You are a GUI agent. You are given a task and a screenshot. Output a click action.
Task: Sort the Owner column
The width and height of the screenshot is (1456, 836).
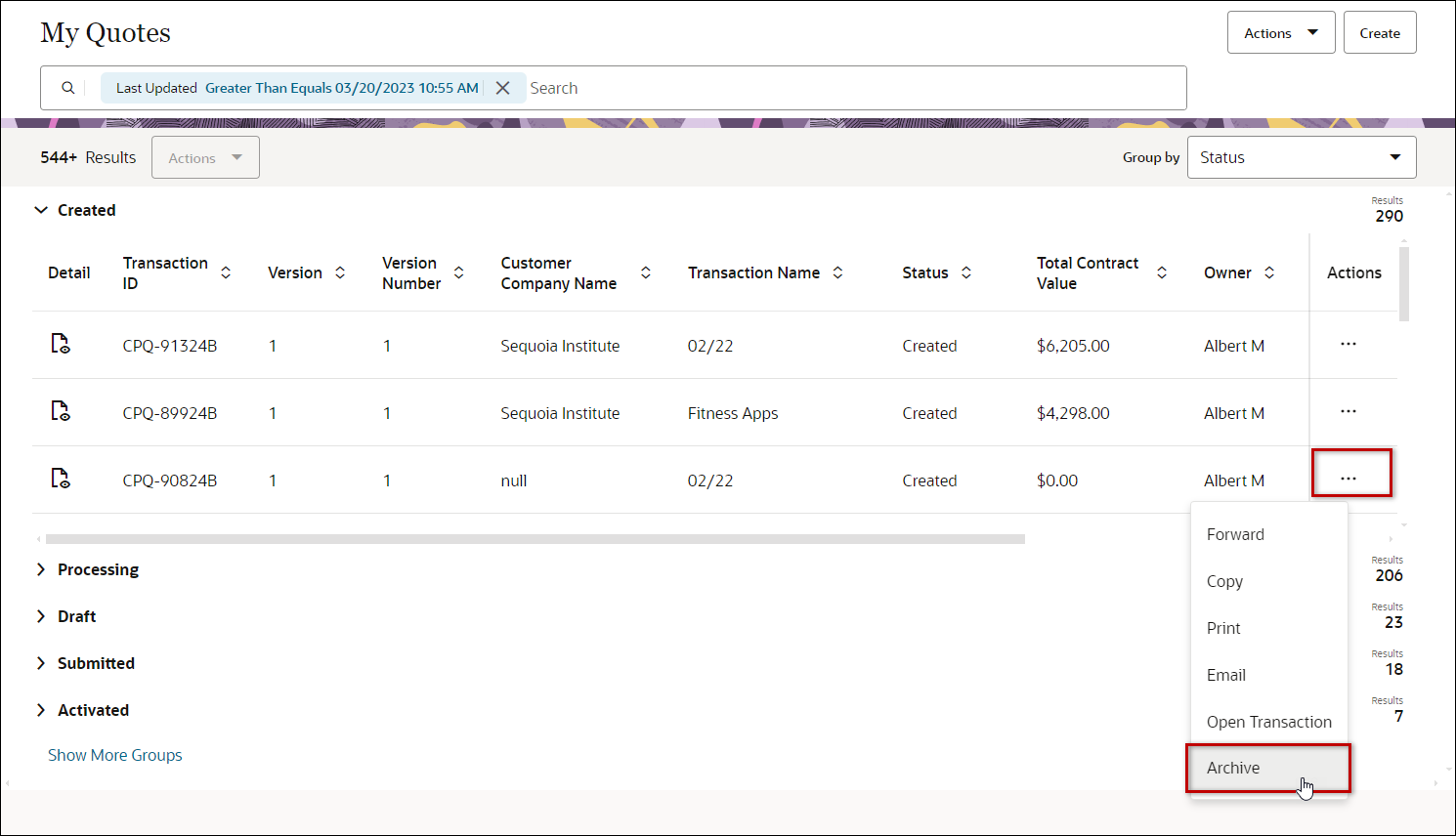click(1269, 272)
